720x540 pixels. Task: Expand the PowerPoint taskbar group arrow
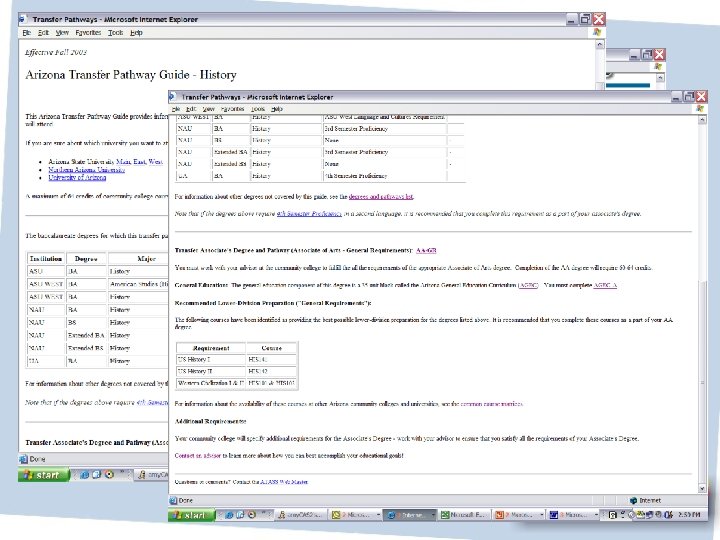point(542,515)
